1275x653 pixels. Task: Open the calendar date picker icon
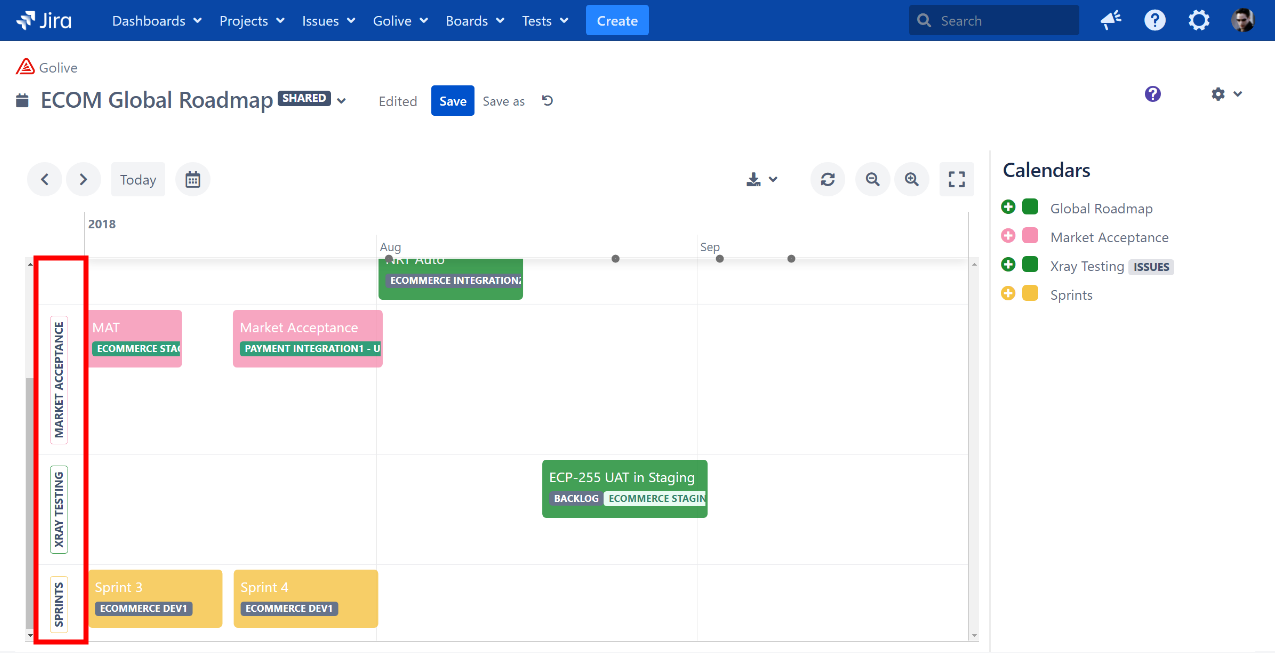[x=193, y=180]
